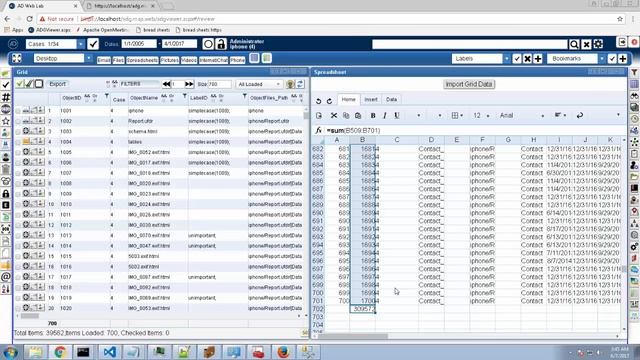Screen dimensions: 640x360
Task: Click the copy icon in spreadsheet toolbar
Action: (x=346, y=116)
